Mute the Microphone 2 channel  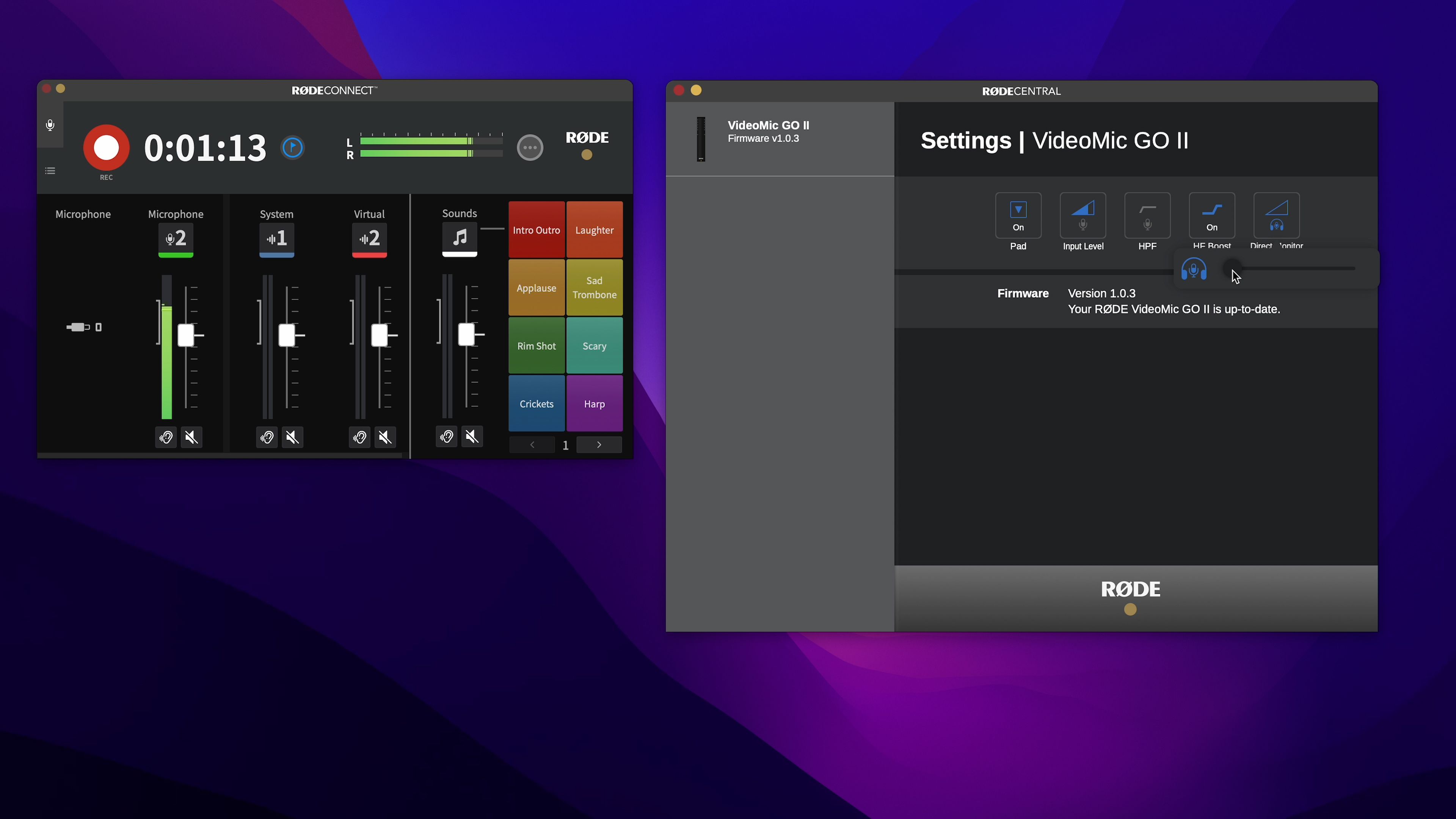click(191, 437)
